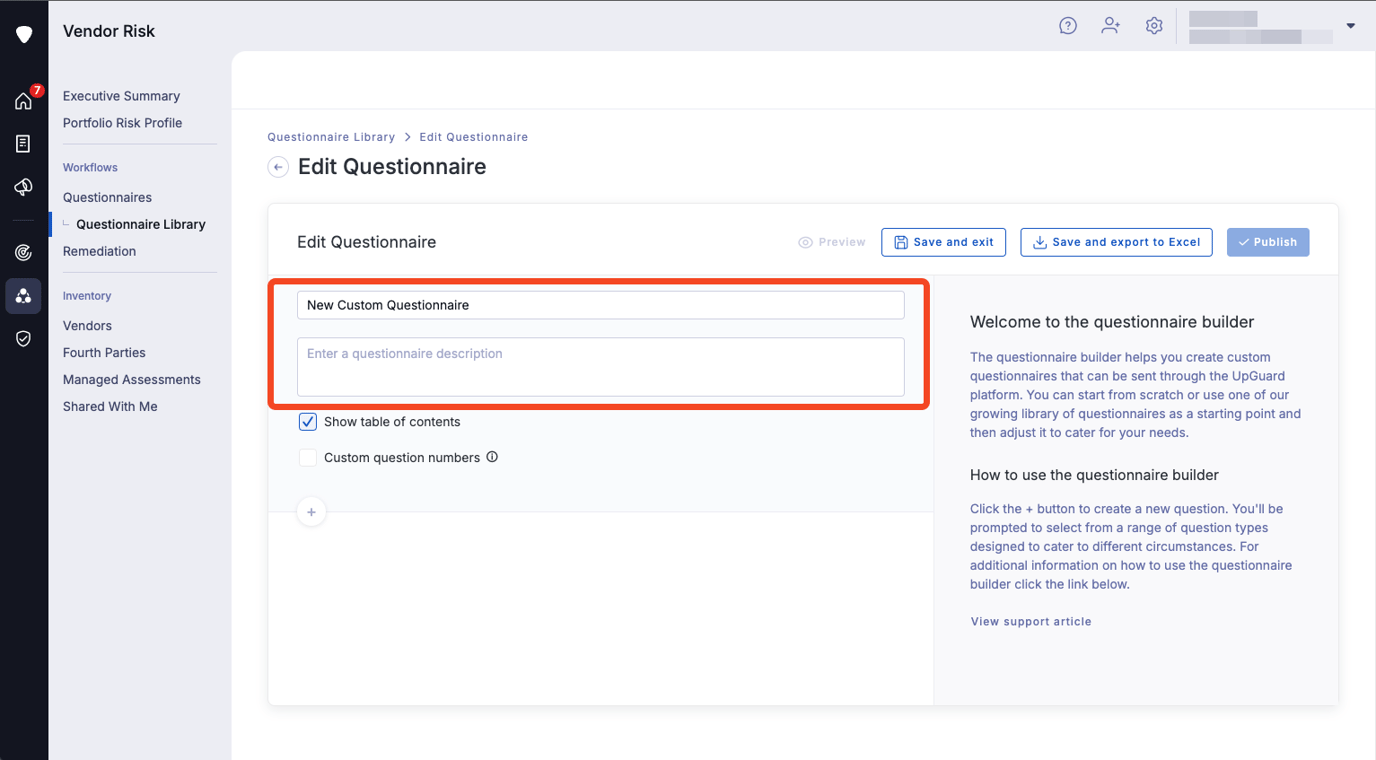The width and height of the screenshot is (1376, 760).
Task: Enable Custom question numbers
Action: click(x=307, y=457)
